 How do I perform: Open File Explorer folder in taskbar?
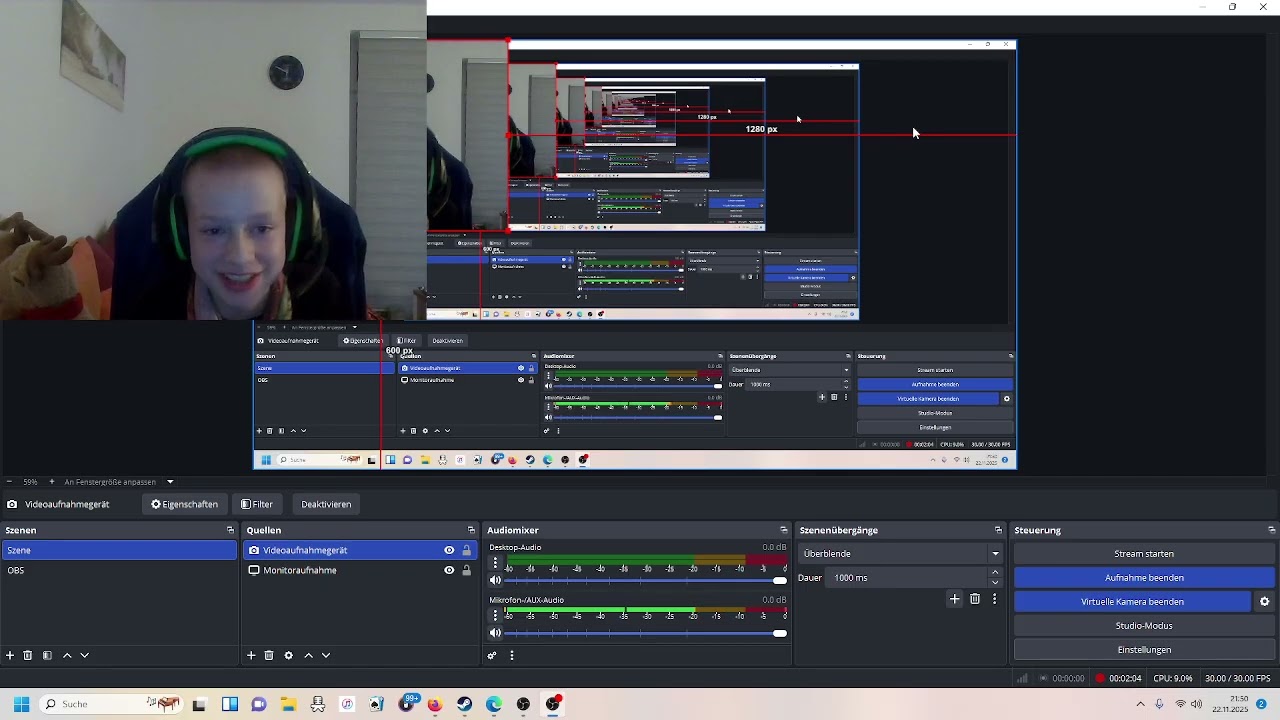(288, 704)
